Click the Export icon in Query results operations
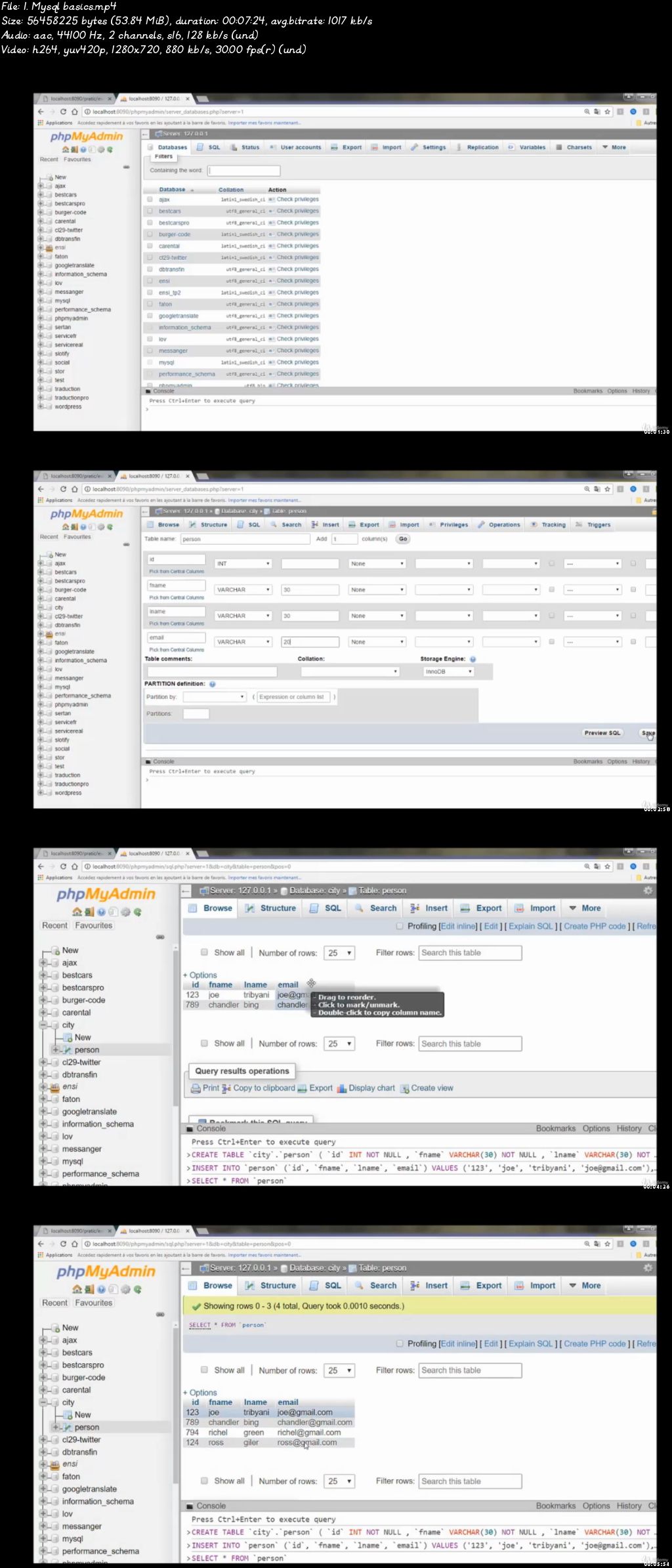Screen dimensions: 672x1568 point(302,1088)
